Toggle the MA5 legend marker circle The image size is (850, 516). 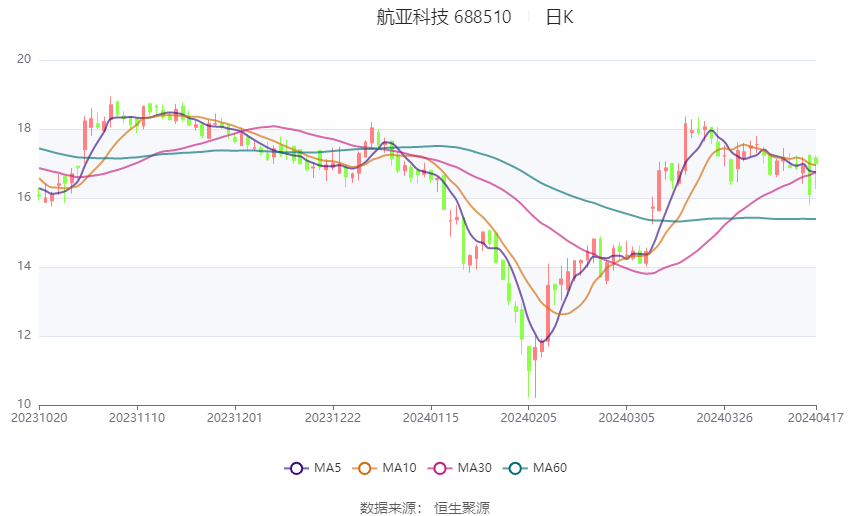[296, 468]
